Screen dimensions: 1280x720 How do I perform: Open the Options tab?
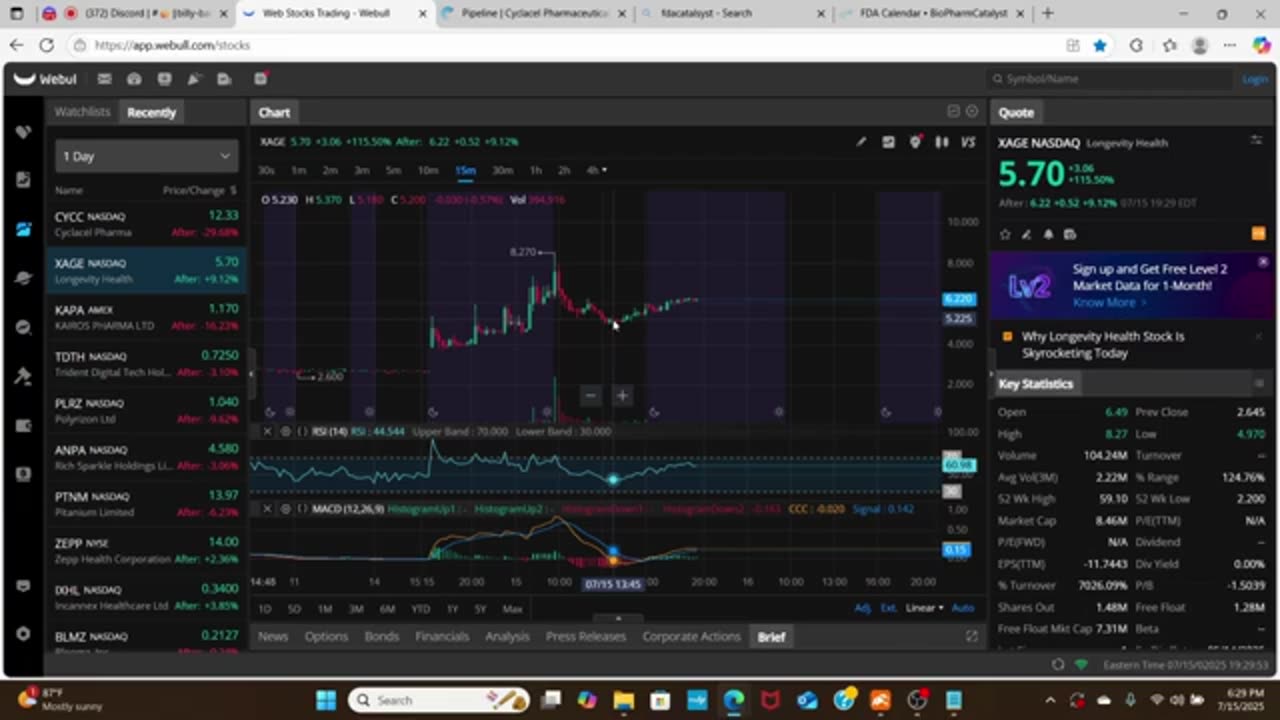326,636
